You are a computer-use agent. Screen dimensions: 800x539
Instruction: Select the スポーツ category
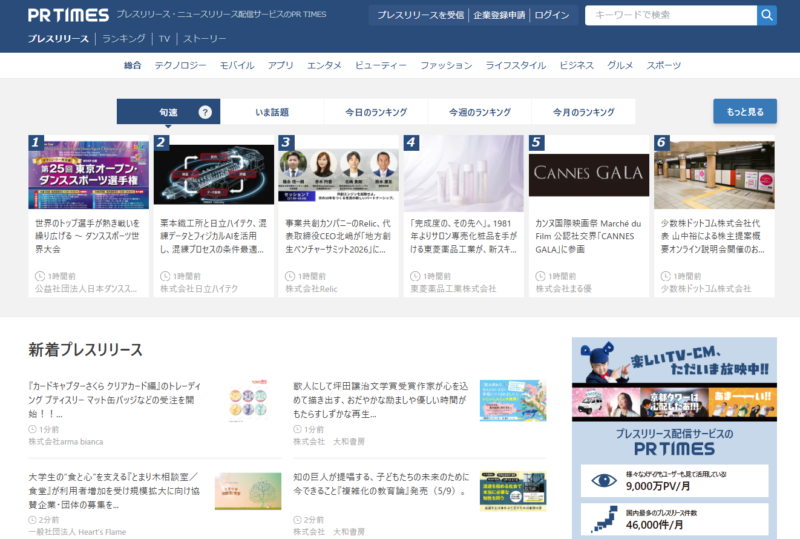[663, 65]
